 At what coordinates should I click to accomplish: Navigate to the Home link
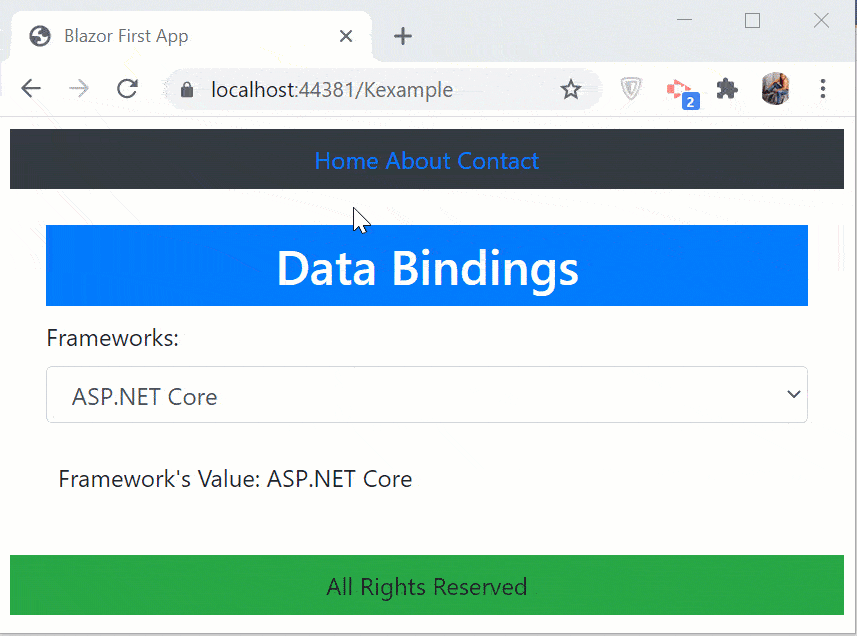tap(345, 160)
